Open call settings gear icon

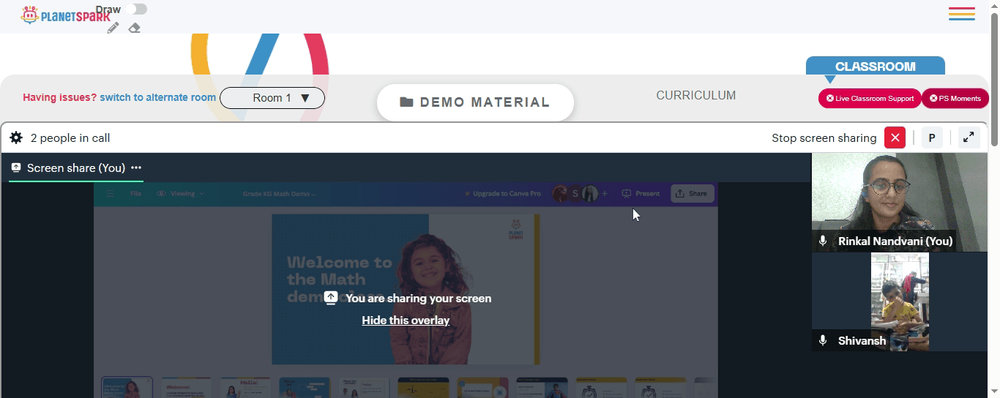(17, 138)
